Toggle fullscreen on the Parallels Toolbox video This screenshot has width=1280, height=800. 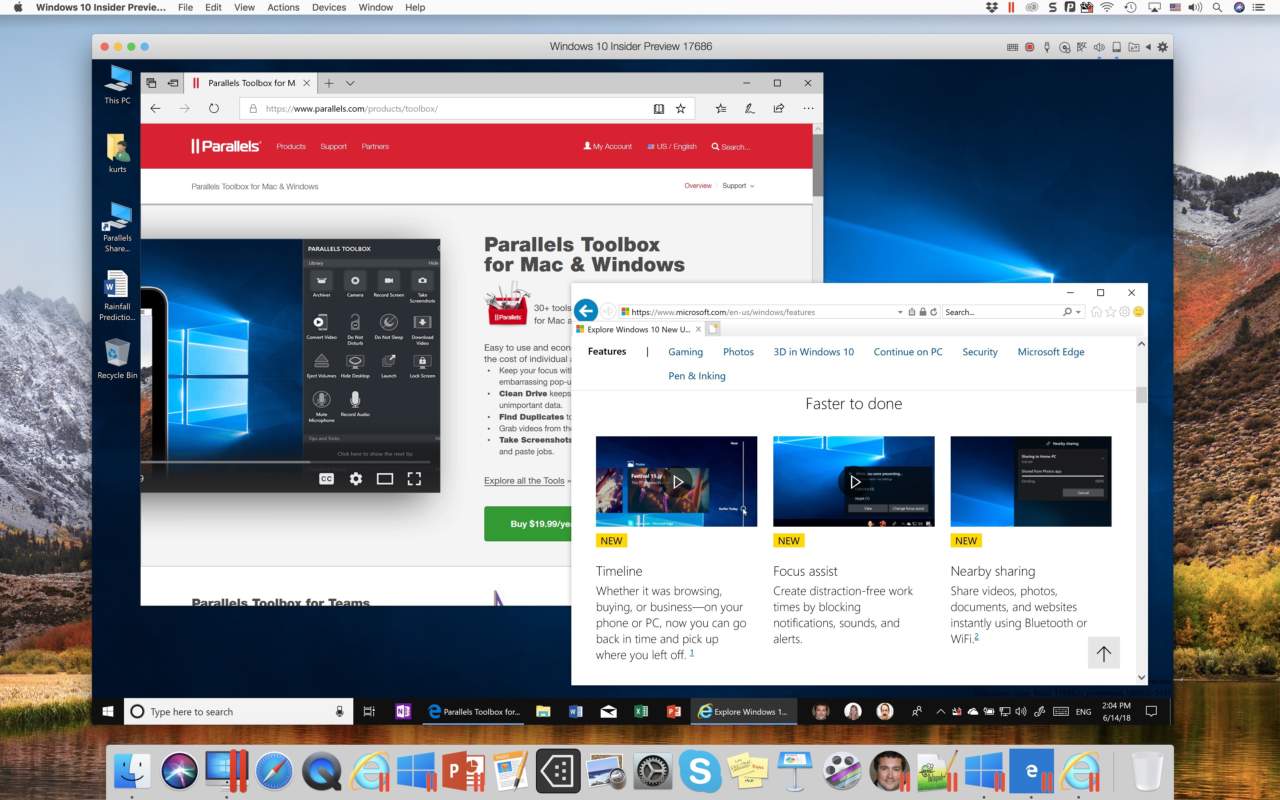click(414, 479)
